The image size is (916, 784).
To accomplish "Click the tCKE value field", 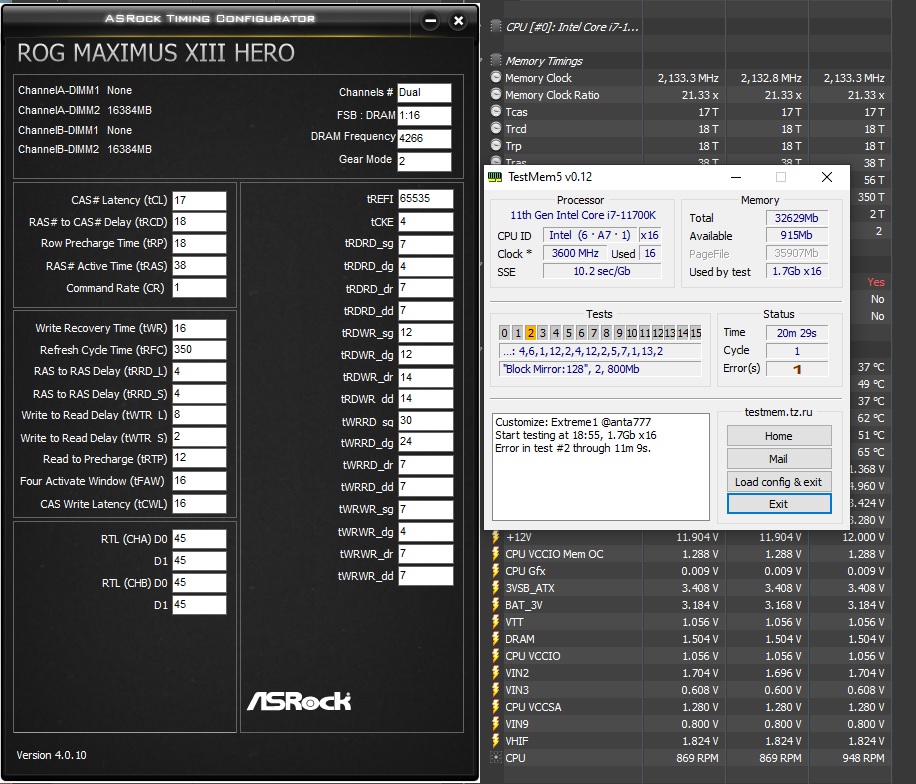I will click(425, 221).
